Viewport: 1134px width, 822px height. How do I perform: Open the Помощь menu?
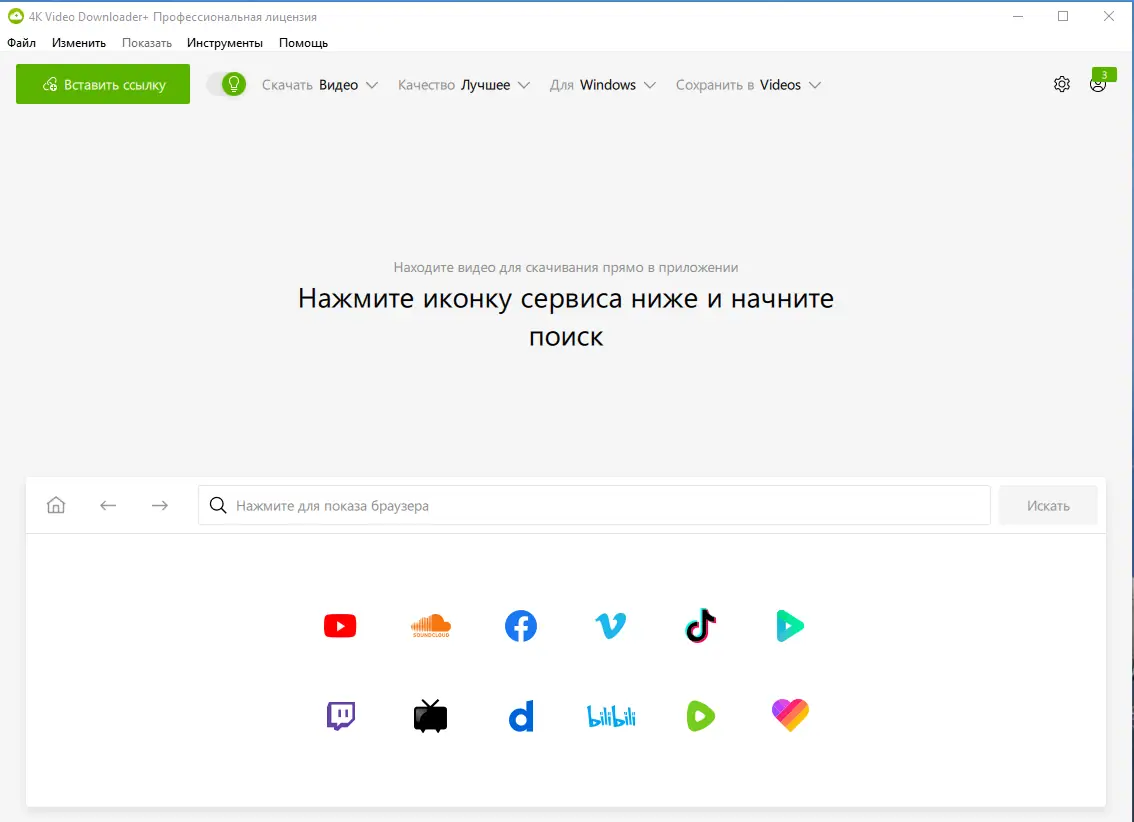pyautogui.click(x=303, y=43)
